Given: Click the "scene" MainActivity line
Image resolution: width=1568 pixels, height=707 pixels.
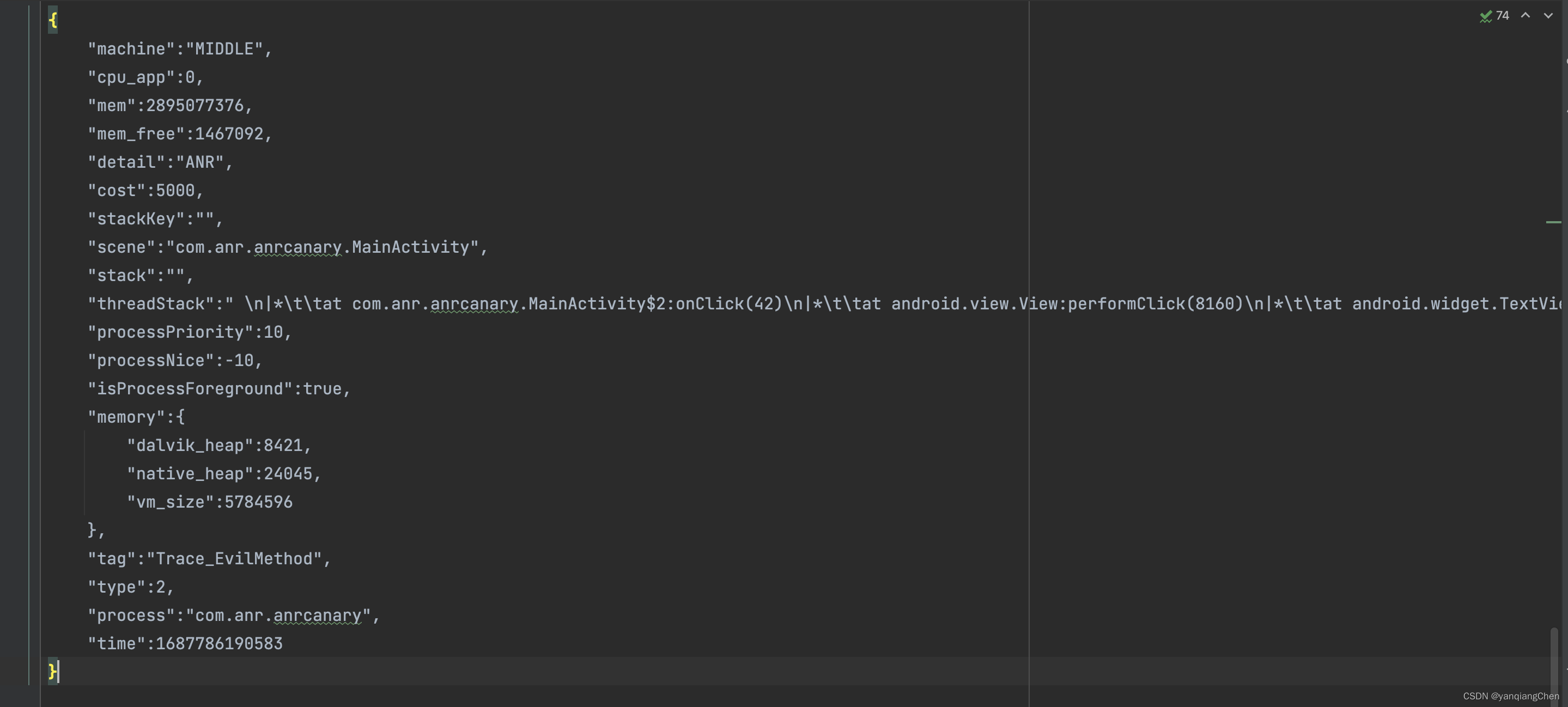Looking at the screenshot, I should (288, 247).
